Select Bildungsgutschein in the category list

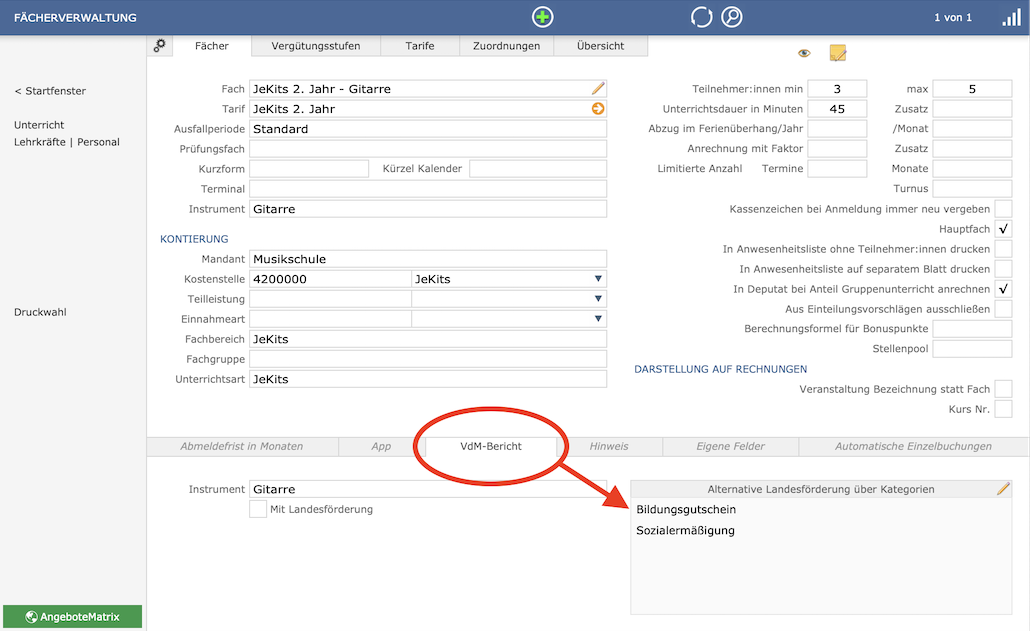click(x=686, y=510)
